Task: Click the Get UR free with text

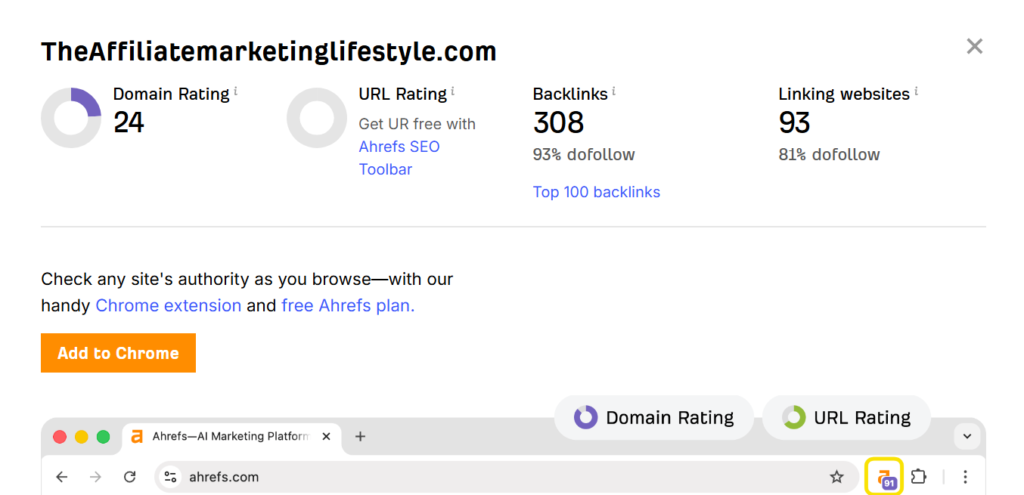Action: pyautogui.click(x=417, y=124)
